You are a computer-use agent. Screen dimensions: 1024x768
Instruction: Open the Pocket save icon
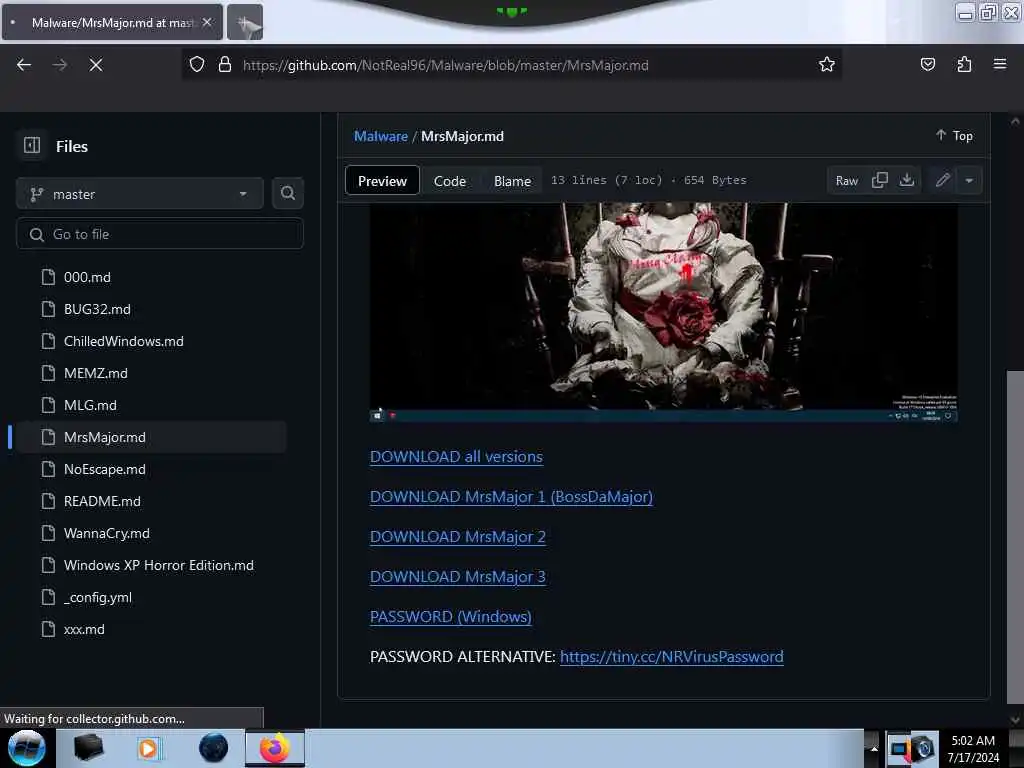pos(927,64)
